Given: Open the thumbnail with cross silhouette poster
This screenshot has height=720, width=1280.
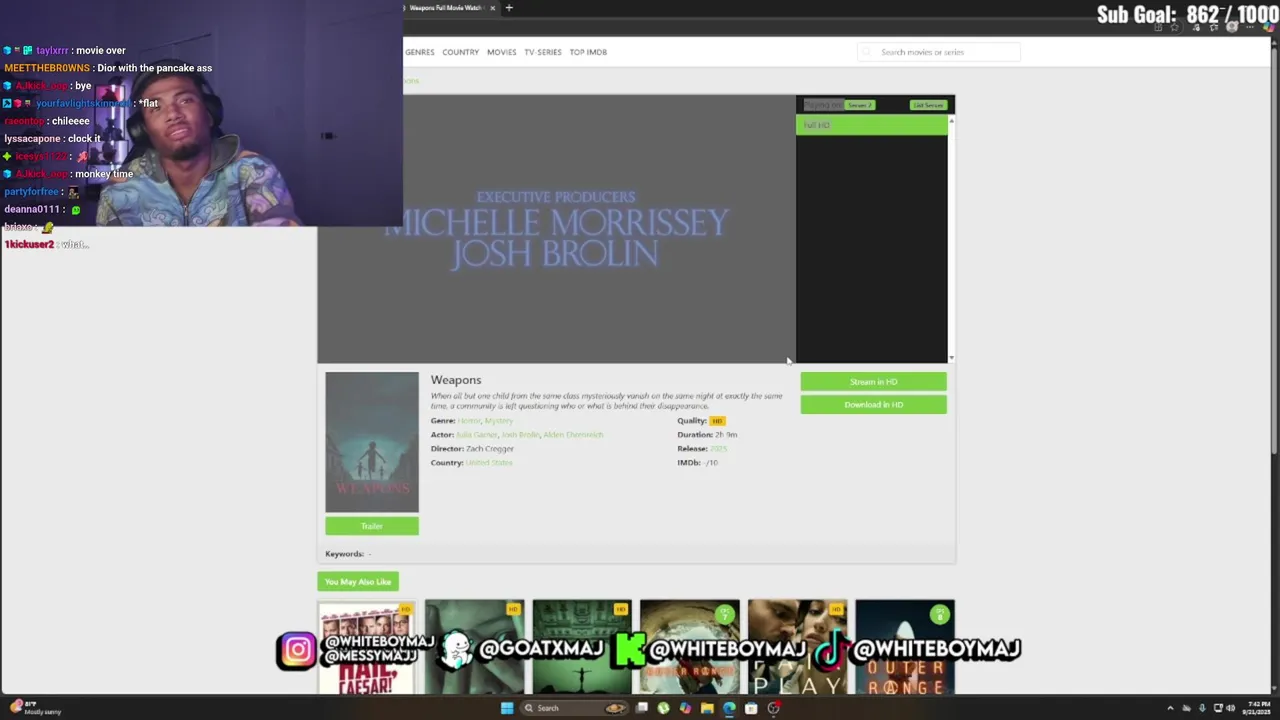Looking at the screenshot, I should pos(582,647).
